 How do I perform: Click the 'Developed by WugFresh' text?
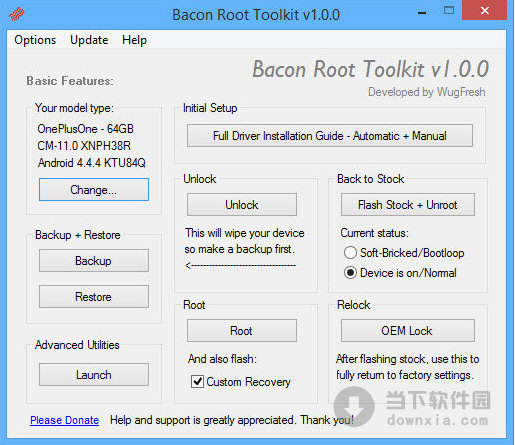(427, 92)
